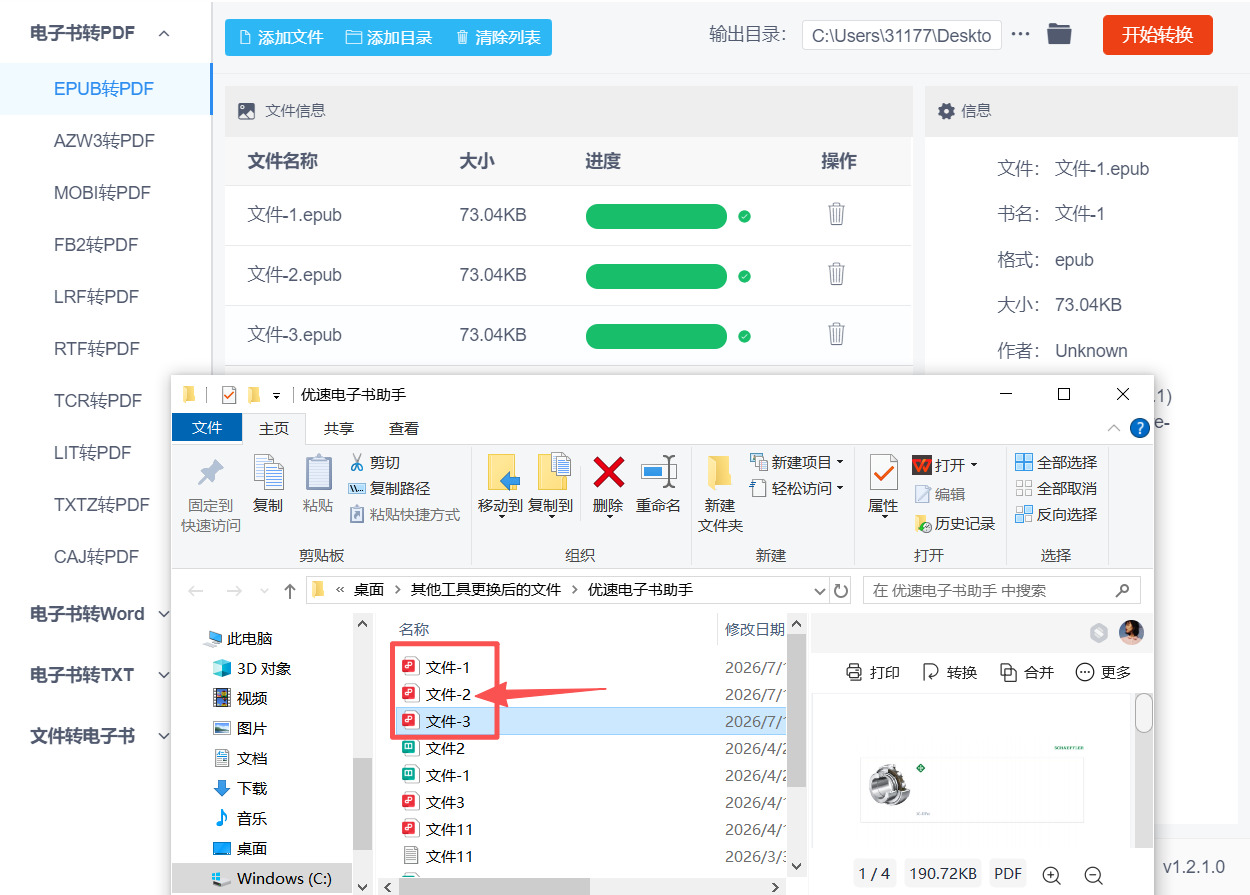Viewport: 1250px width, 895px height.
Task: Click 打印 in preview pane
Action: tap(872, 672)
